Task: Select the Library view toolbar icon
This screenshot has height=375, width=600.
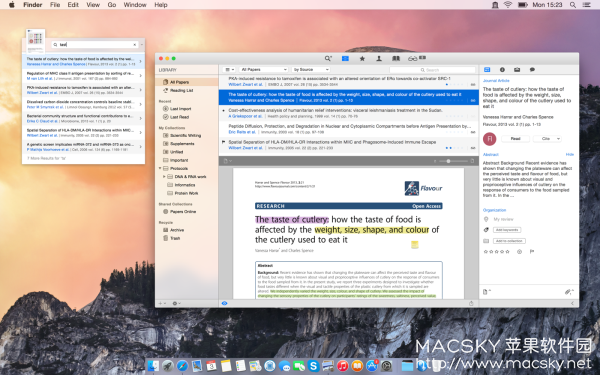Action: tap(345, 59)
